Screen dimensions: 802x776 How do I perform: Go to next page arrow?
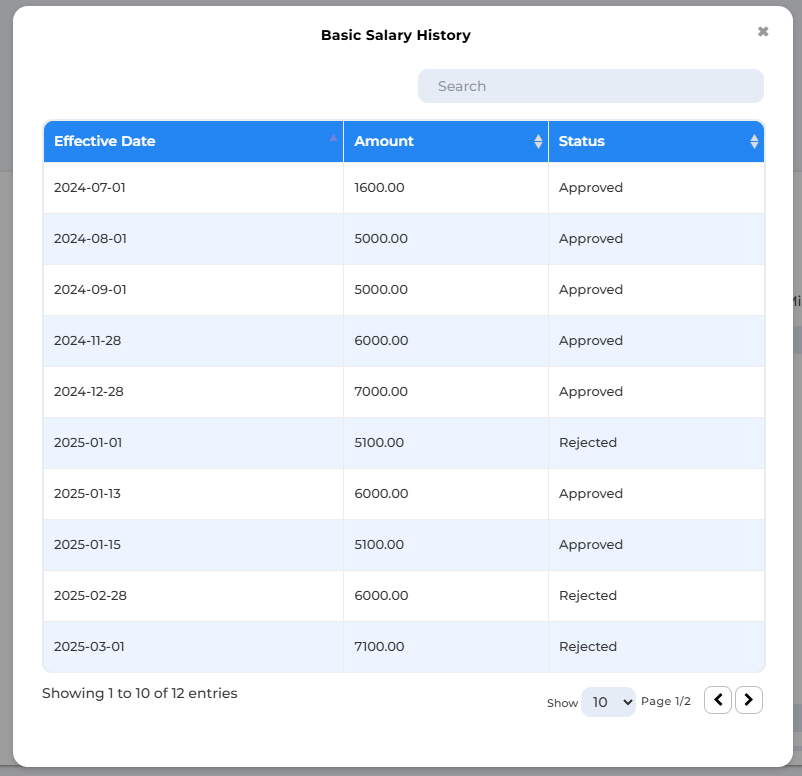pyautogui.click(x=749, y=700)
